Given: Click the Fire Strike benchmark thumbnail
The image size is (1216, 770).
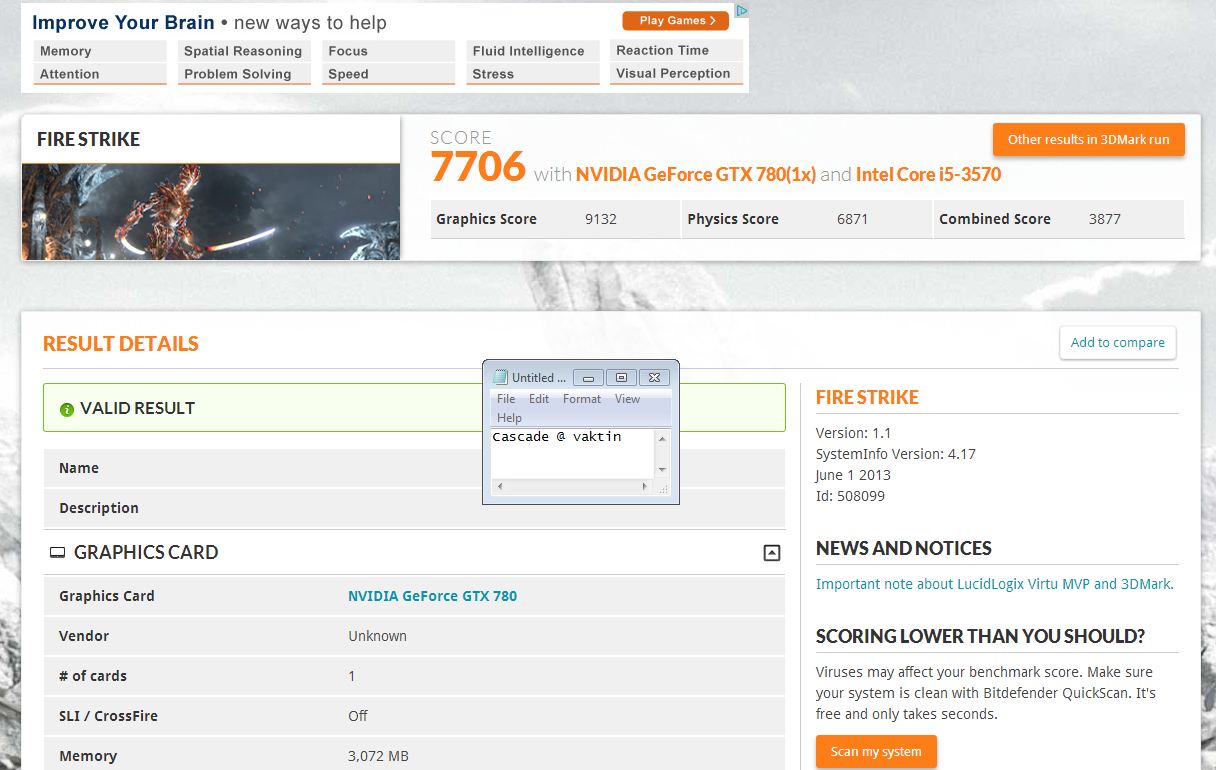Looking at the screenshot, I should point(211,211).
